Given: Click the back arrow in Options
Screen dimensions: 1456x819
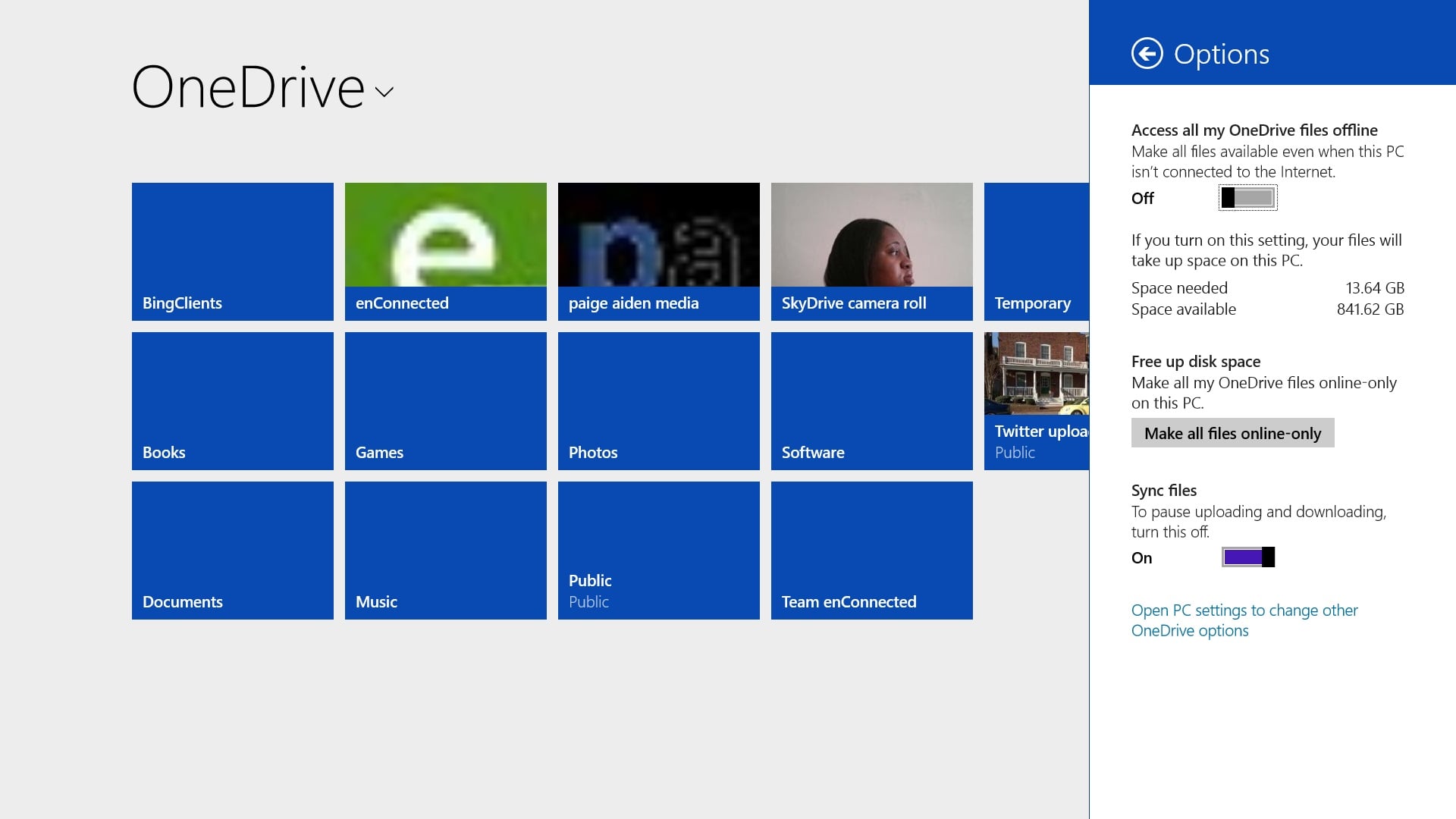Looking at the screenshot, I should 1147,54.
